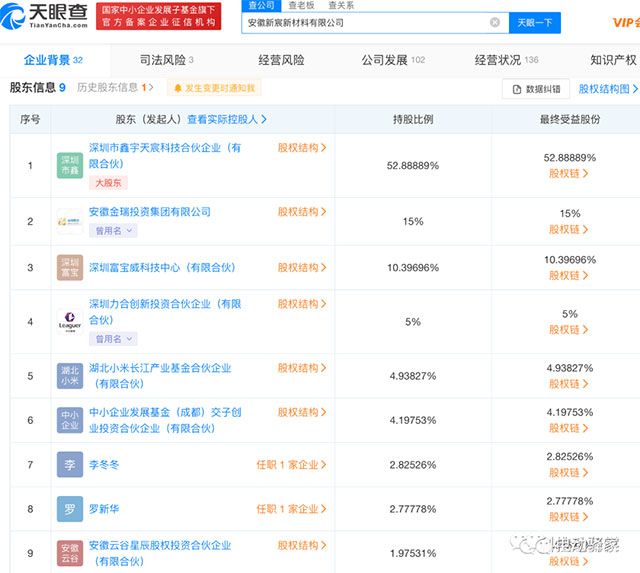Open 股权结构 for 安徽云谷星辰股权投资
Image resolution: width=640 pixels, height=573 pixels.
pyautogui.click(x=302, y=546)
